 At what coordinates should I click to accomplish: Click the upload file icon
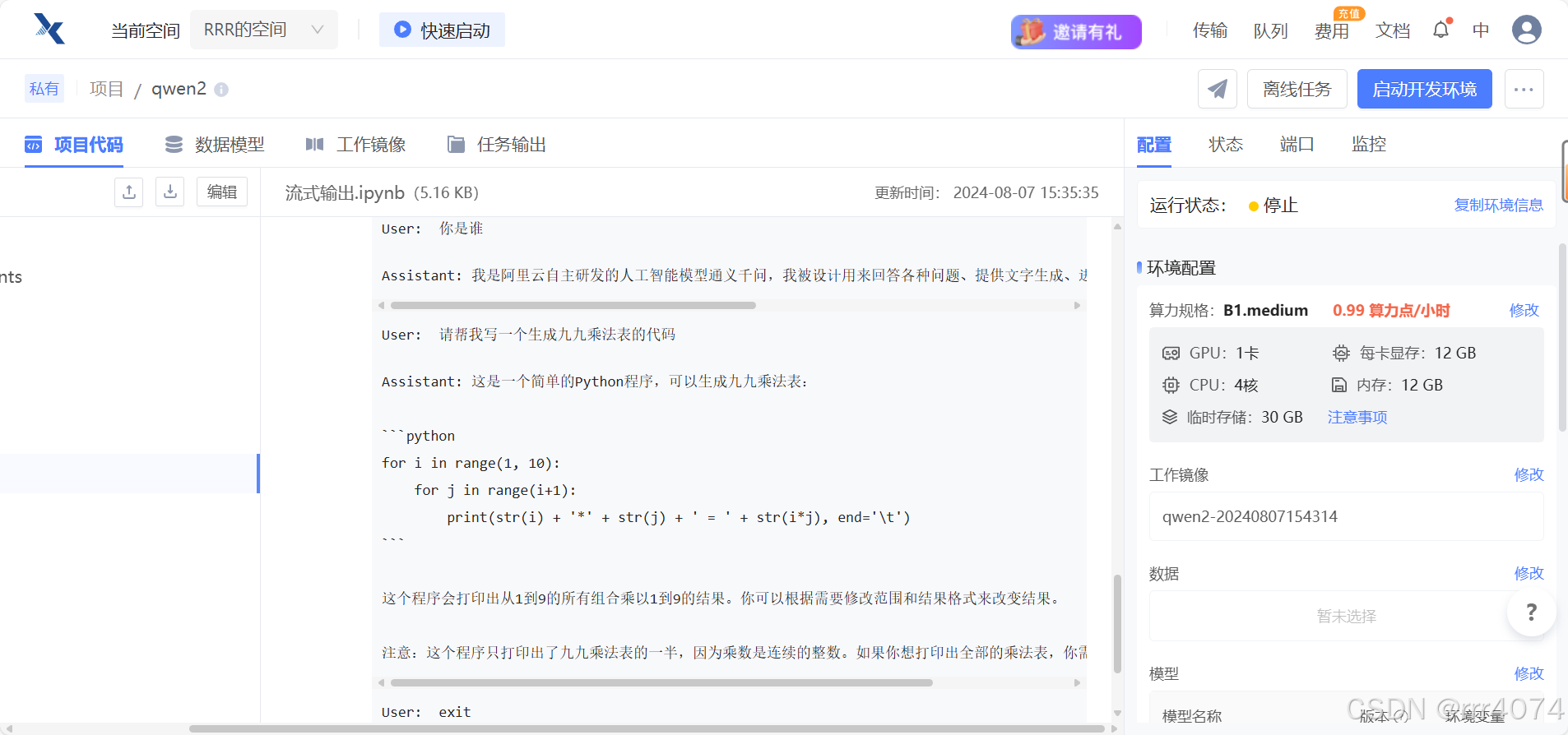coord(129,192)
